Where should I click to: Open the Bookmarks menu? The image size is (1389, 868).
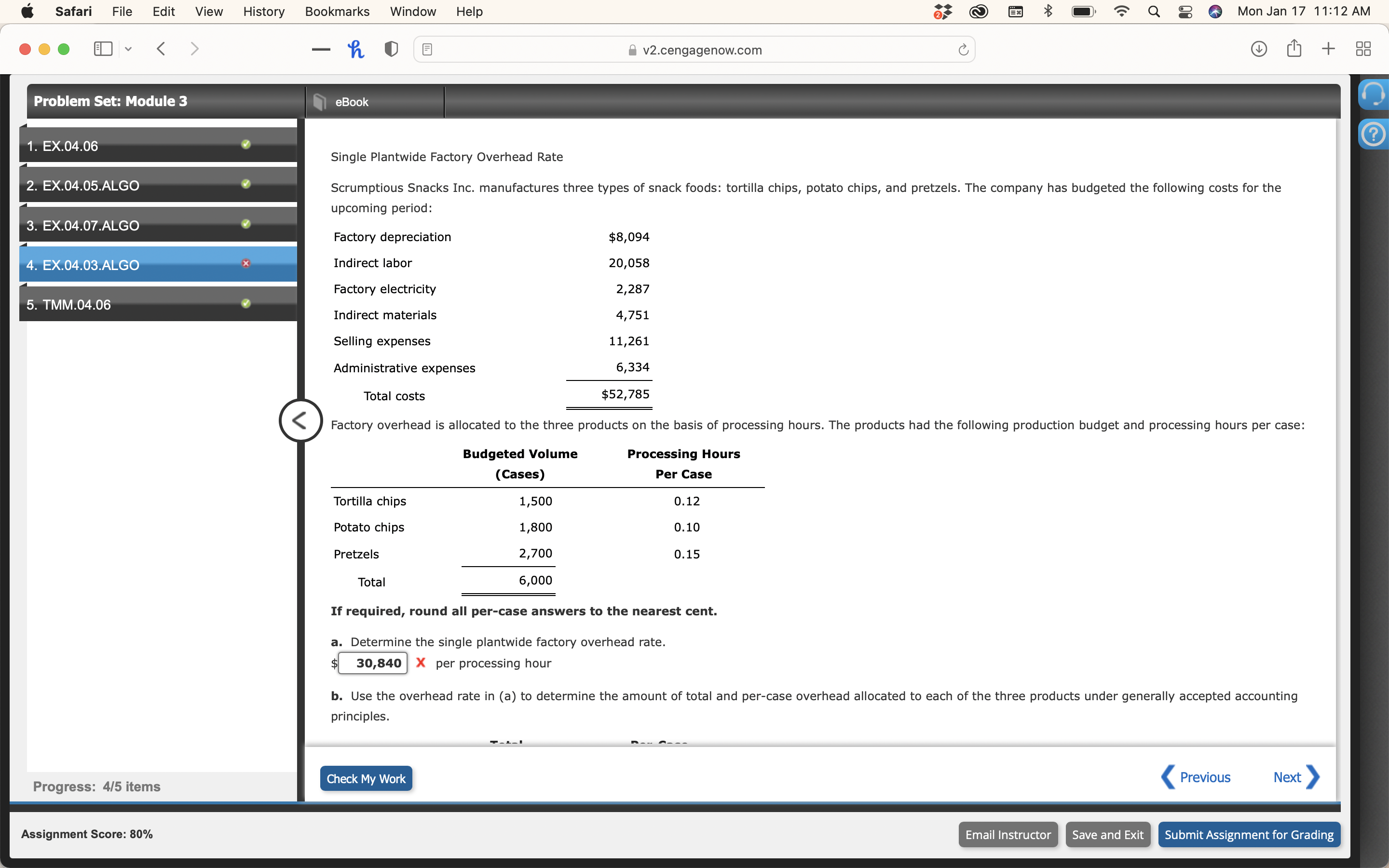338,12
